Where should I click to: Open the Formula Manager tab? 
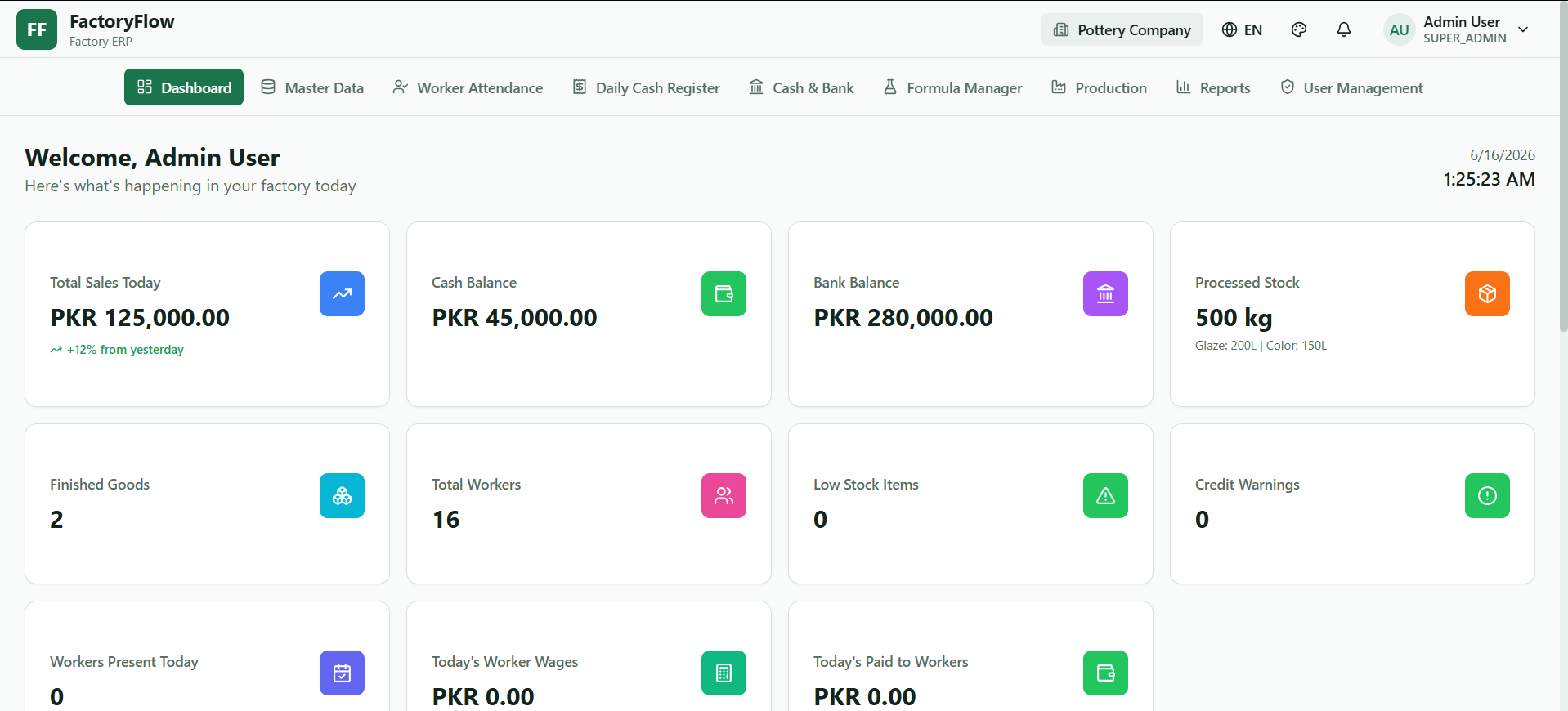[952, 87]
